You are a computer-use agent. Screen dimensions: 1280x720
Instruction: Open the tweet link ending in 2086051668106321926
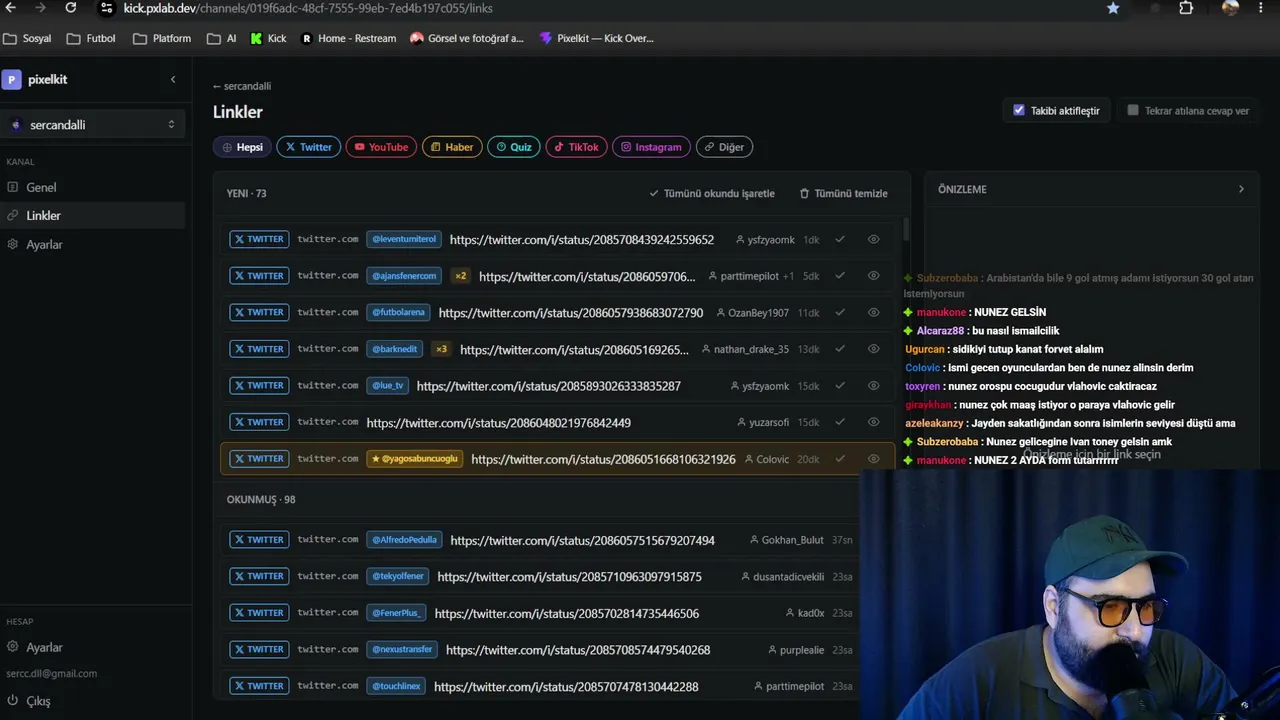[603, 459]
